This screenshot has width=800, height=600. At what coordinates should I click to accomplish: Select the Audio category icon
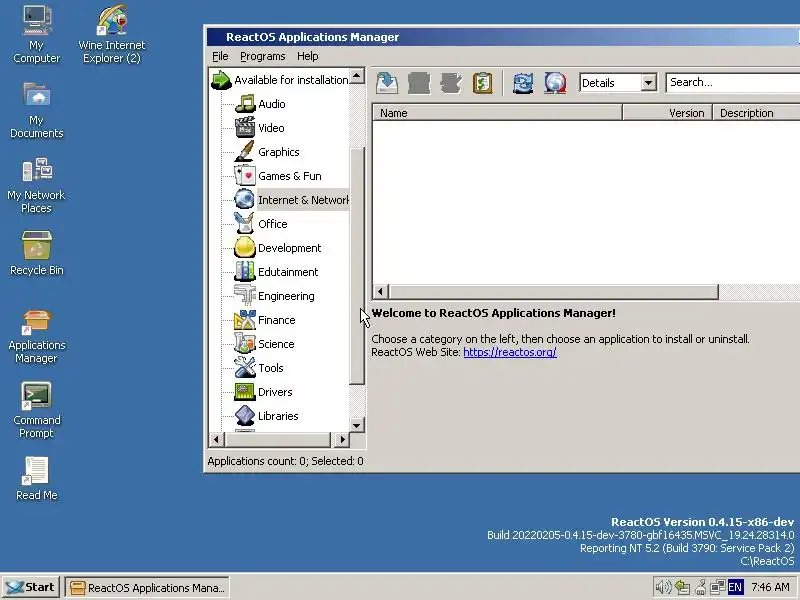tap(245, 104)
